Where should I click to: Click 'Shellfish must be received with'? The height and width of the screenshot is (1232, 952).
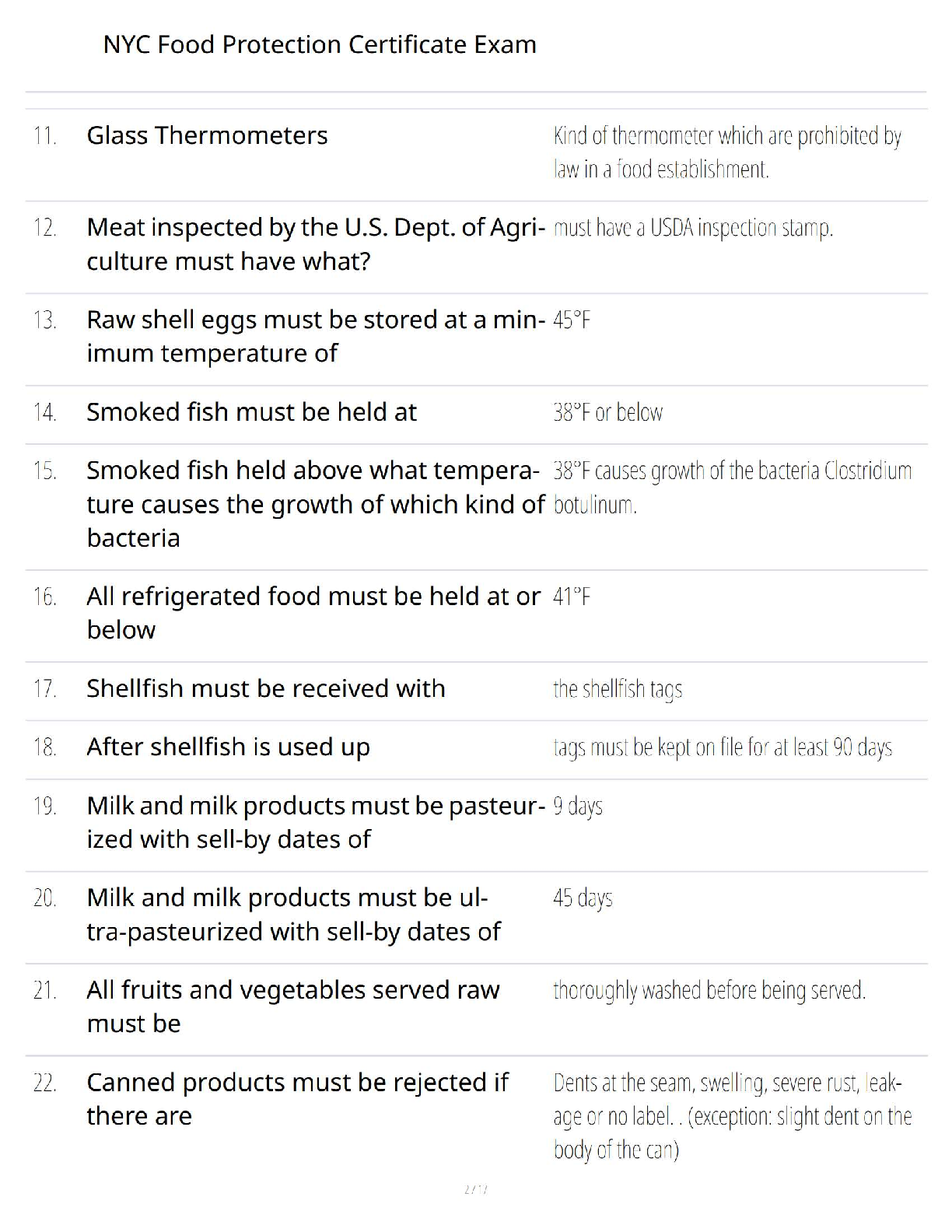pyautogui.click(x=265, y=688)
